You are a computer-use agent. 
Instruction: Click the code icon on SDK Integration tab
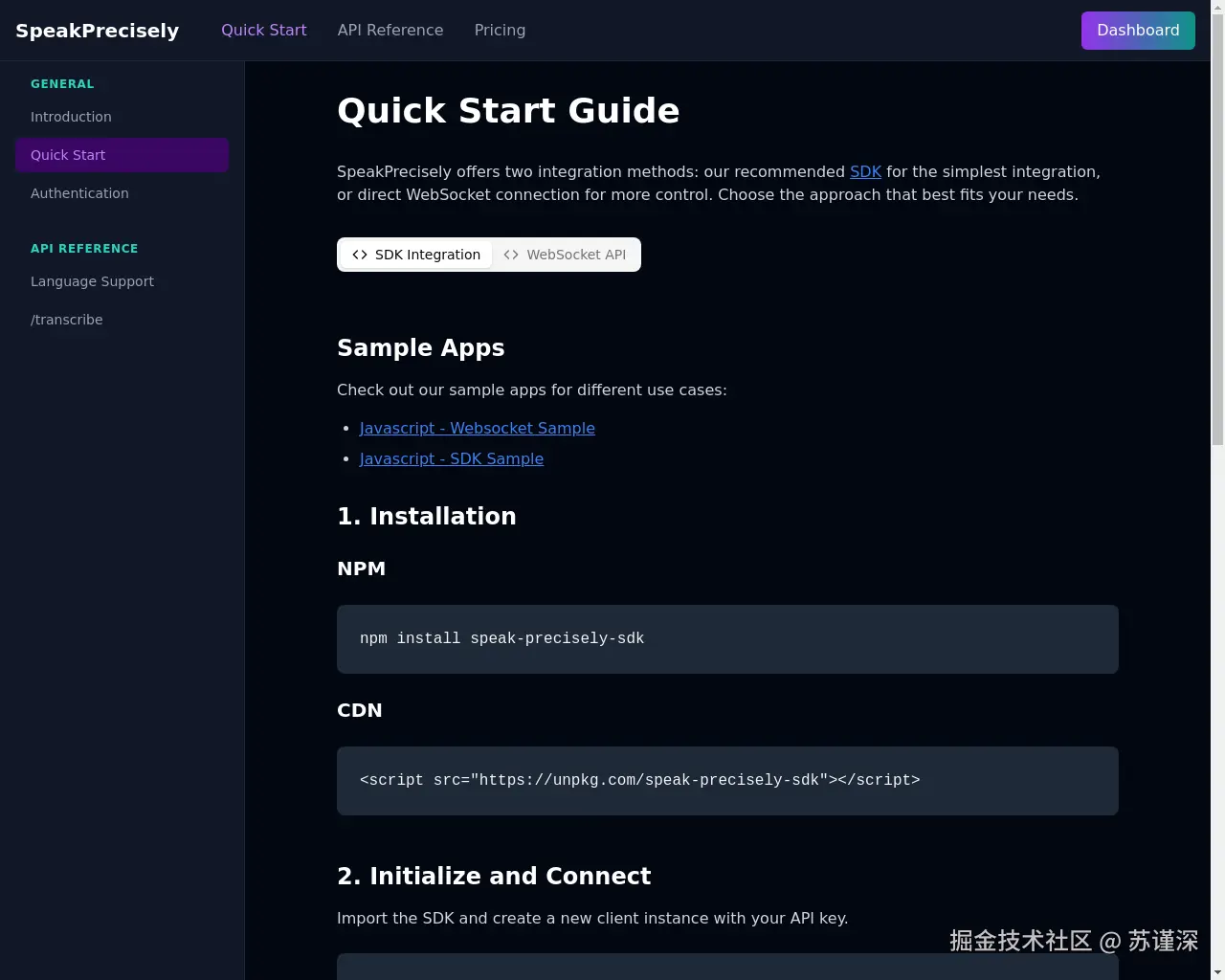(360, 255)
